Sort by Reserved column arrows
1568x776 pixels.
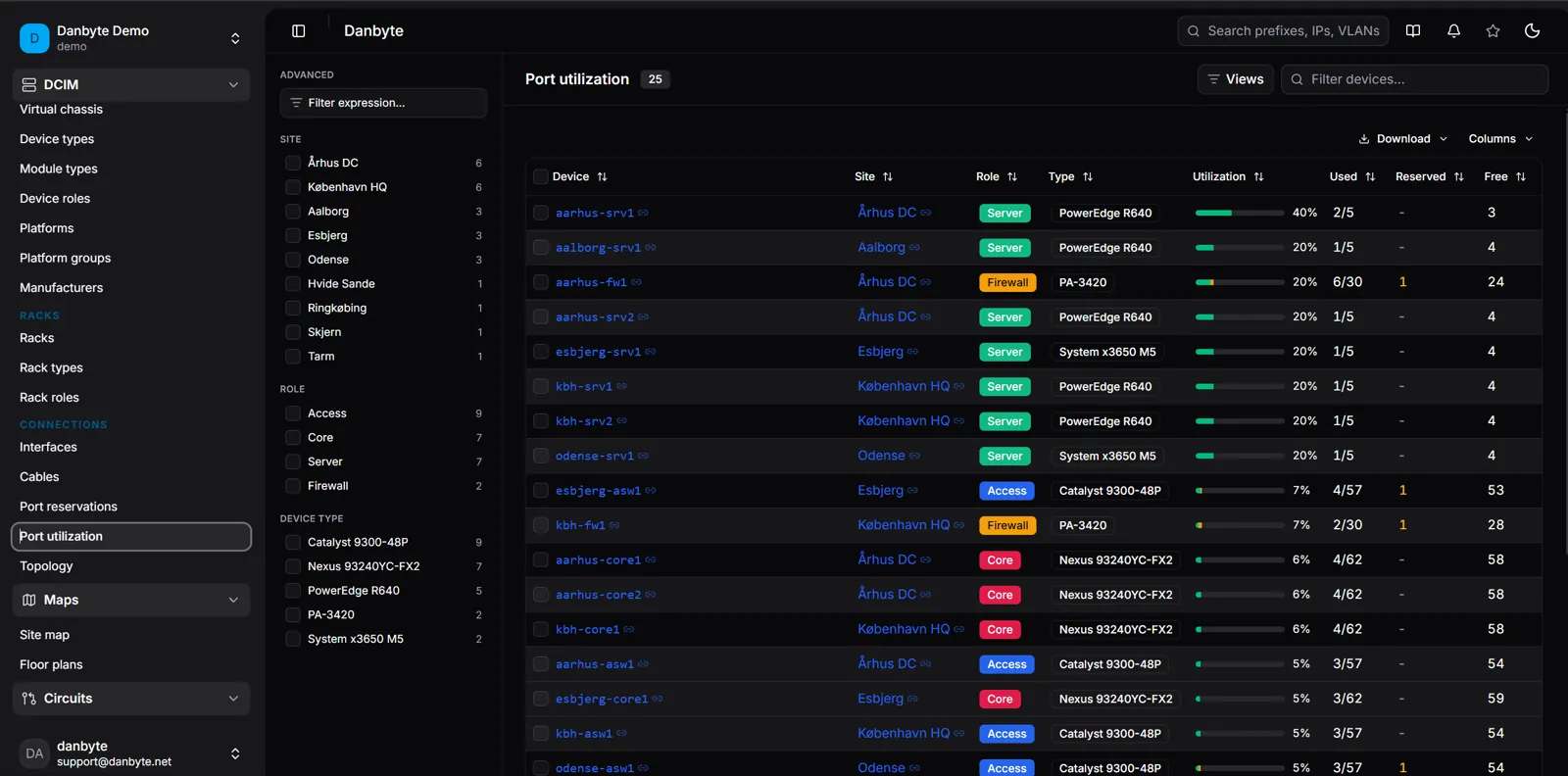point(1458,176)
